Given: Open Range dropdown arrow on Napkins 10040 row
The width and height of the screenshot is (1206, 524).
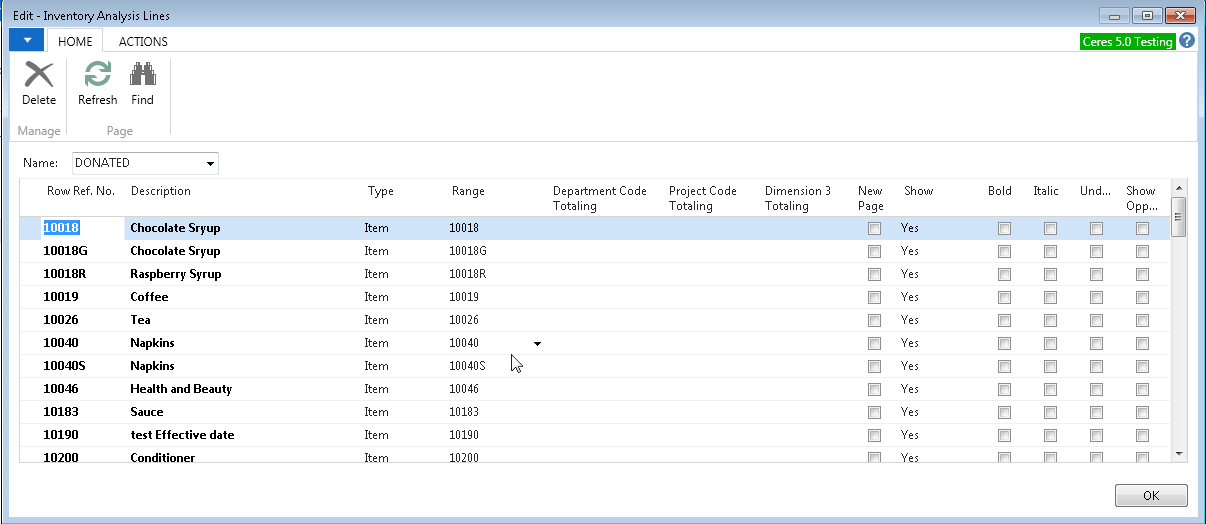Looking at the screenshot, I should (x=537, y=343).
